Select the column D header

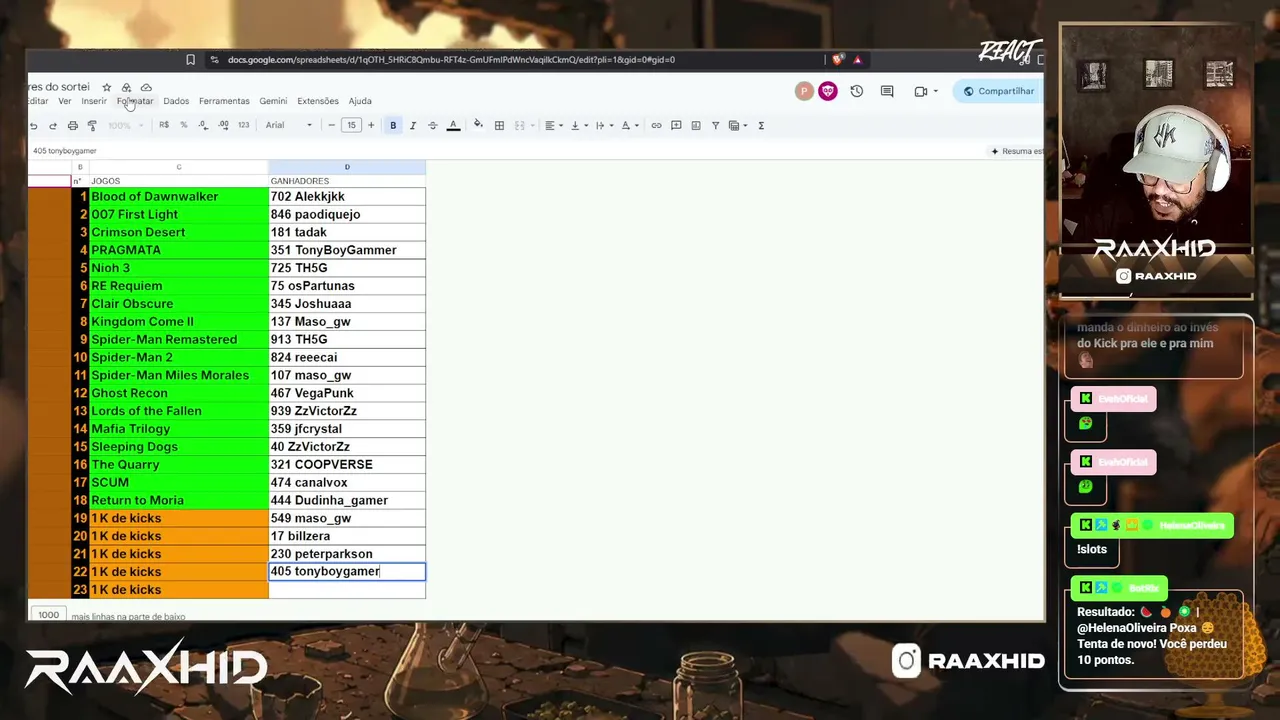pos(347,167)
